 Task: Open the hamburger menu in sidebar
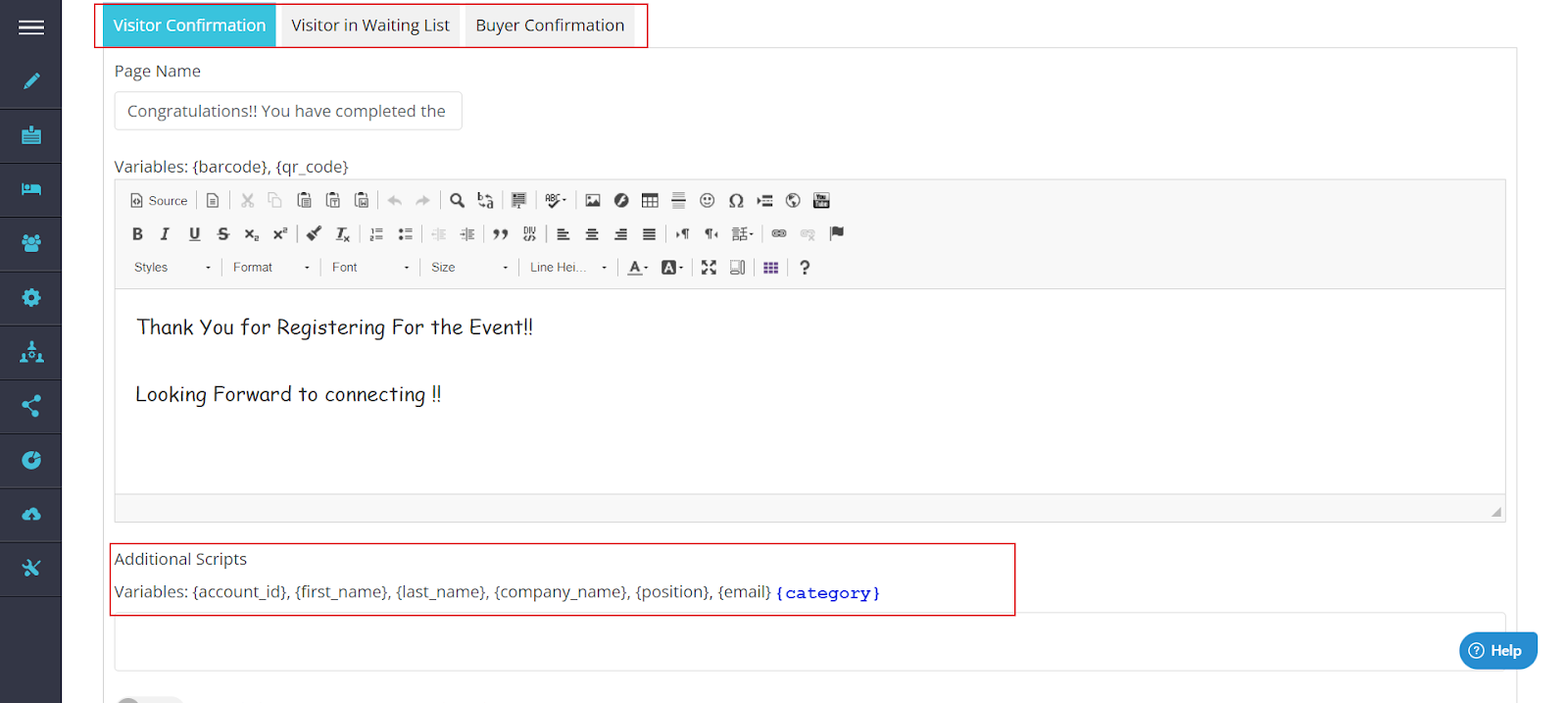31,27
